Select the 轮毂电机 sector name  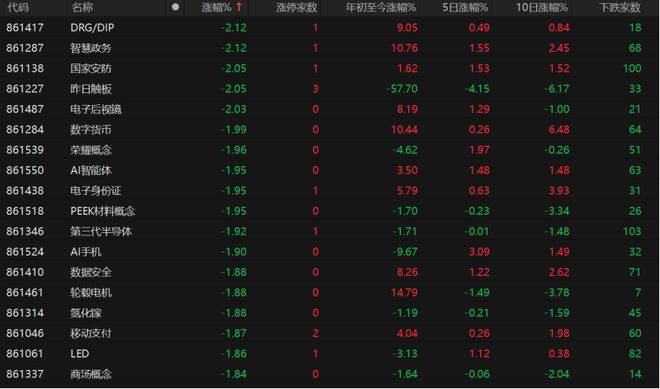coord(91,293)
